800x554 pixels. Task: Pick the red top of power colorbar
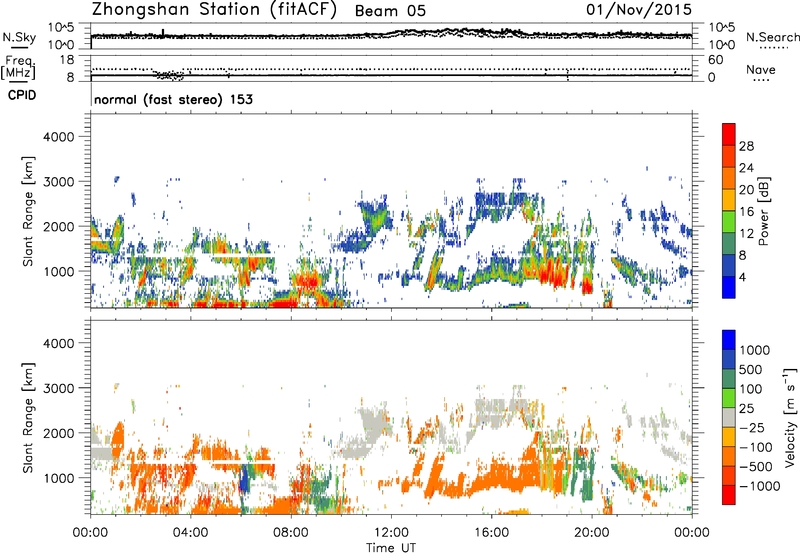[729, 134]
